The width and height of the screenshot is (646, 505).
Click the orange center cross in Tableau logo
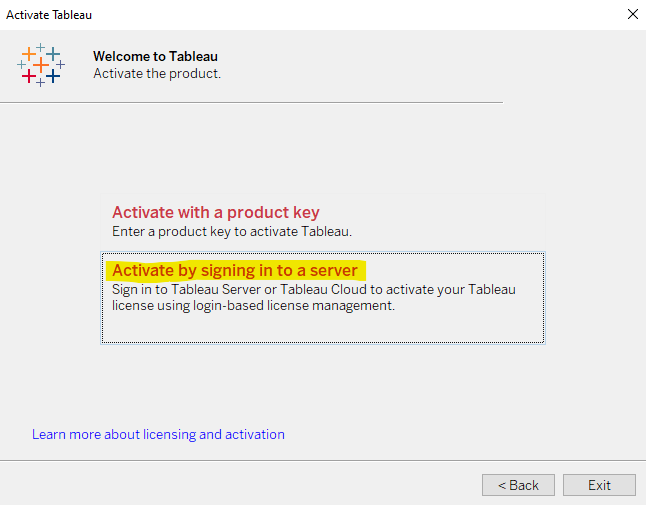41,65
